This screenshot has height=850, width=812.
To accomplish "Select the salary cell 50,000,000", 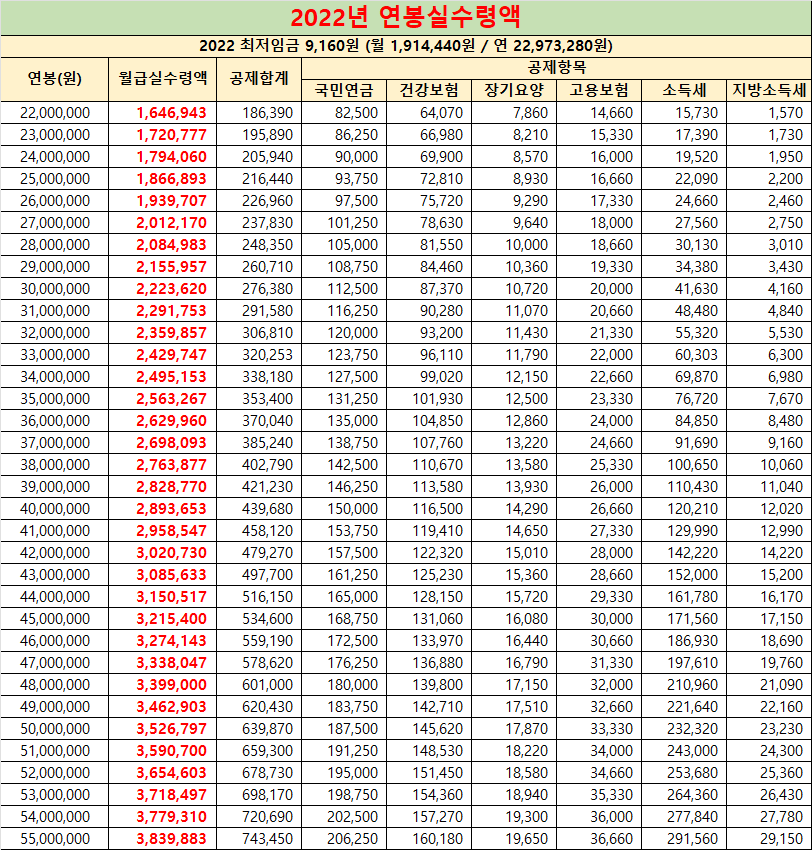I will (x=55, y=729).
